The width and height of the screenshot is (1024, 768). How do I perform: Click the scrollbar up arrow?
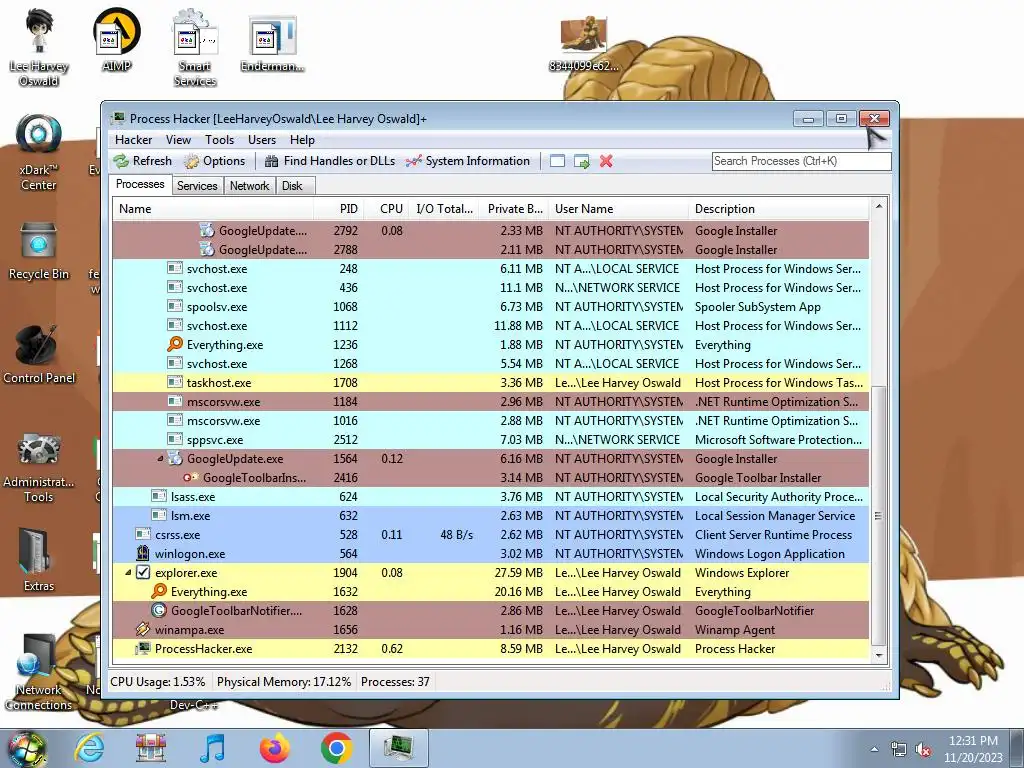pyautogui.click(x=878, y=206)
